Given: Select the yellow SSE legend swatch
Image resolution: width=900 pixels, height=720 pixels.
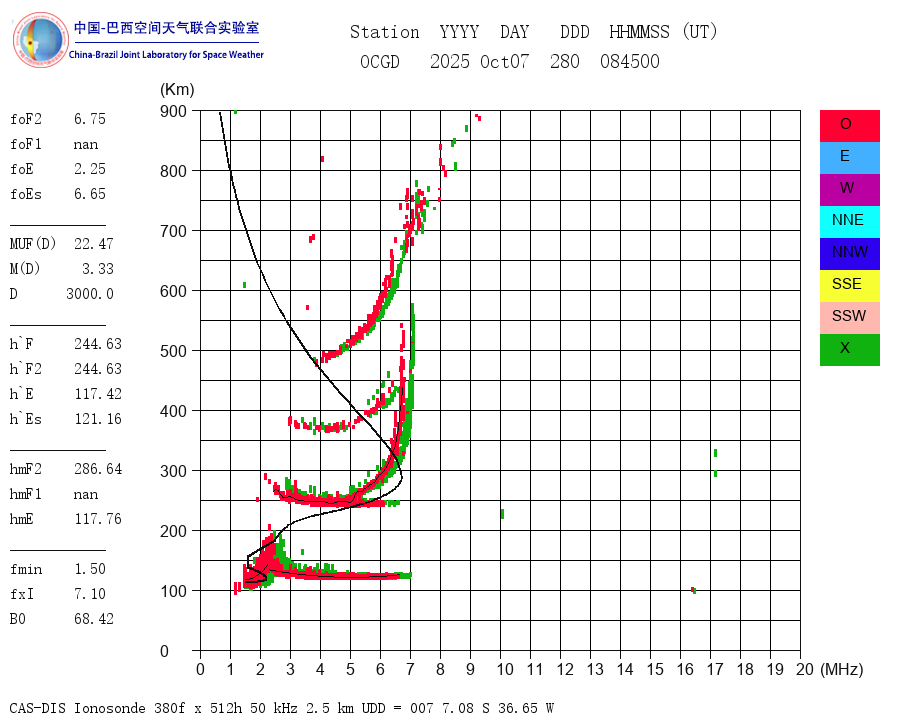Looking at the screenshot, I should [849, 286].
